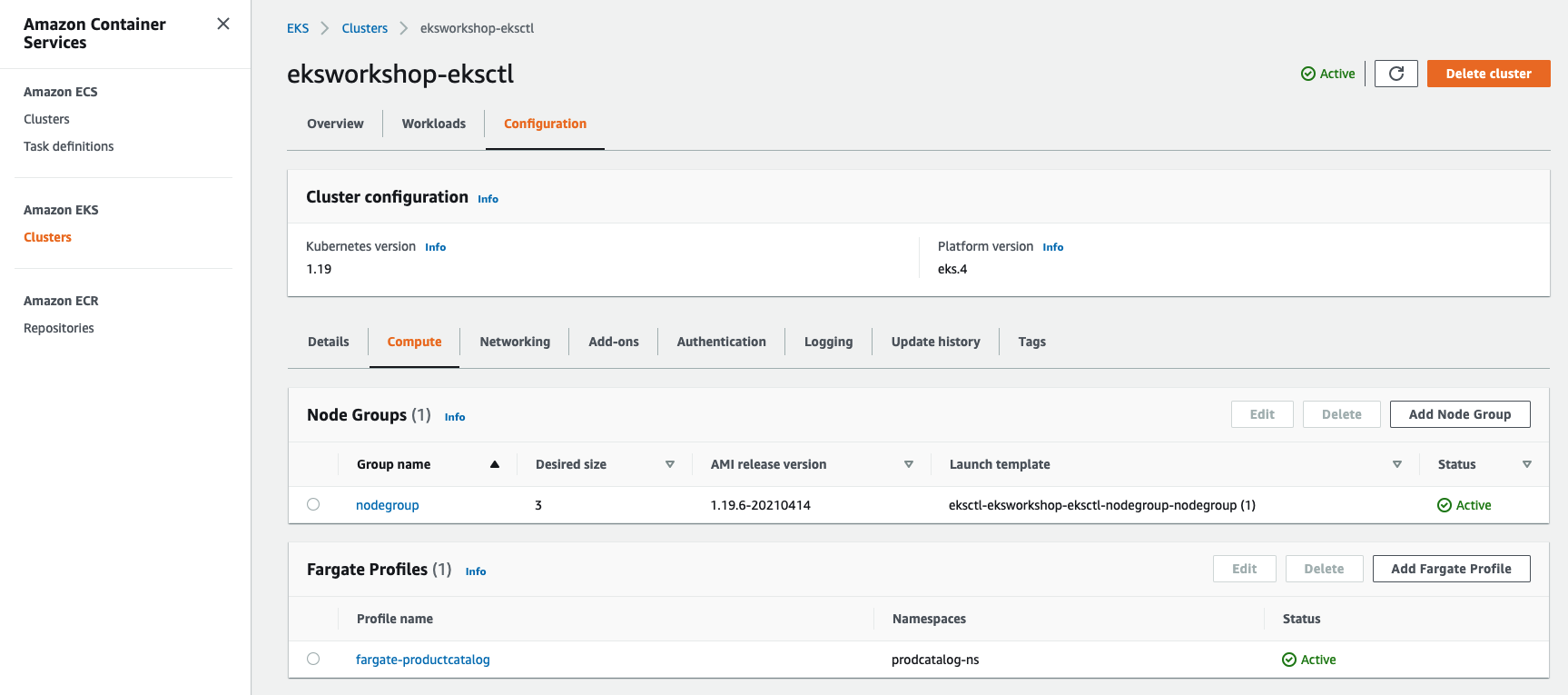1568x695 pixels.
Task: Open the Authentication sub-tab
Action: click(x=722, y=342)
